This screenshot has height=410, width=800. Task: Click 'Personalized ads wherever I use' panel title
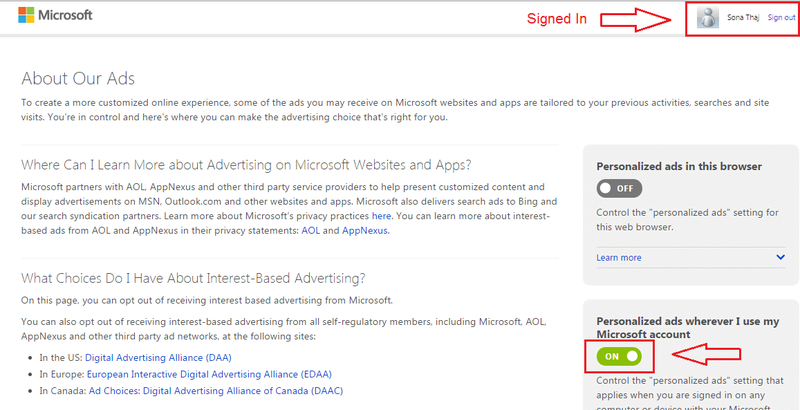tap(688, 328)
